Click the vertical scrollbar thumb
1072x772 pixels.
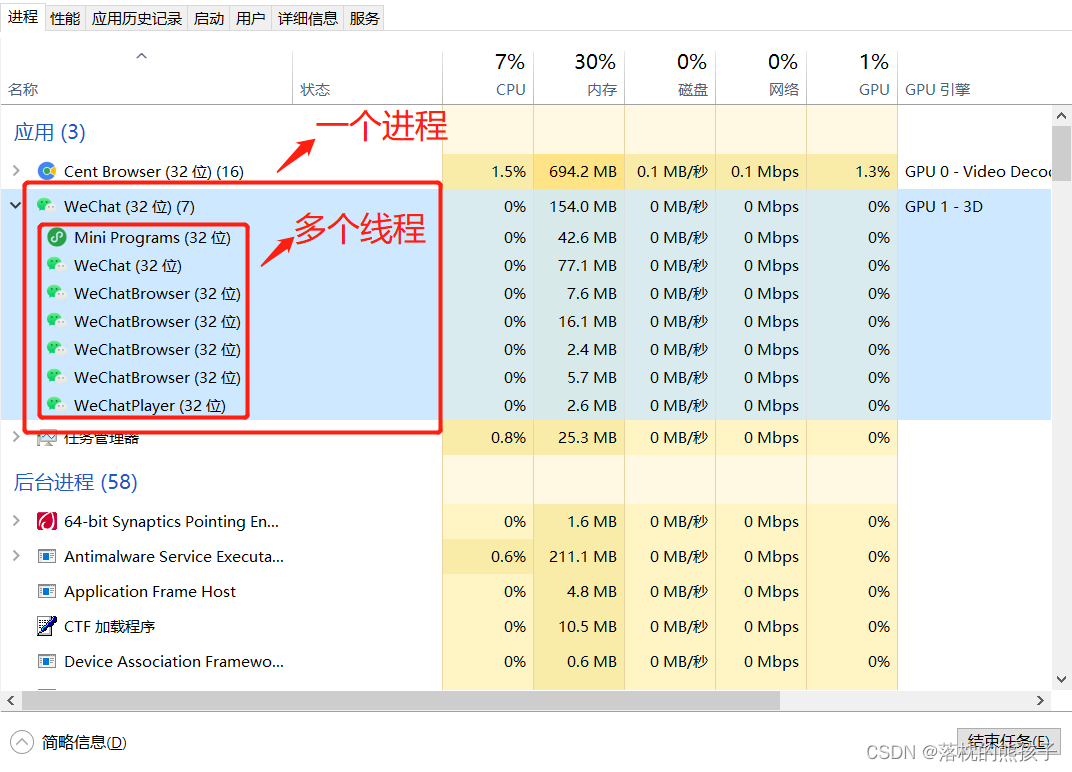pyautogui.click(x=1061, y=153)
